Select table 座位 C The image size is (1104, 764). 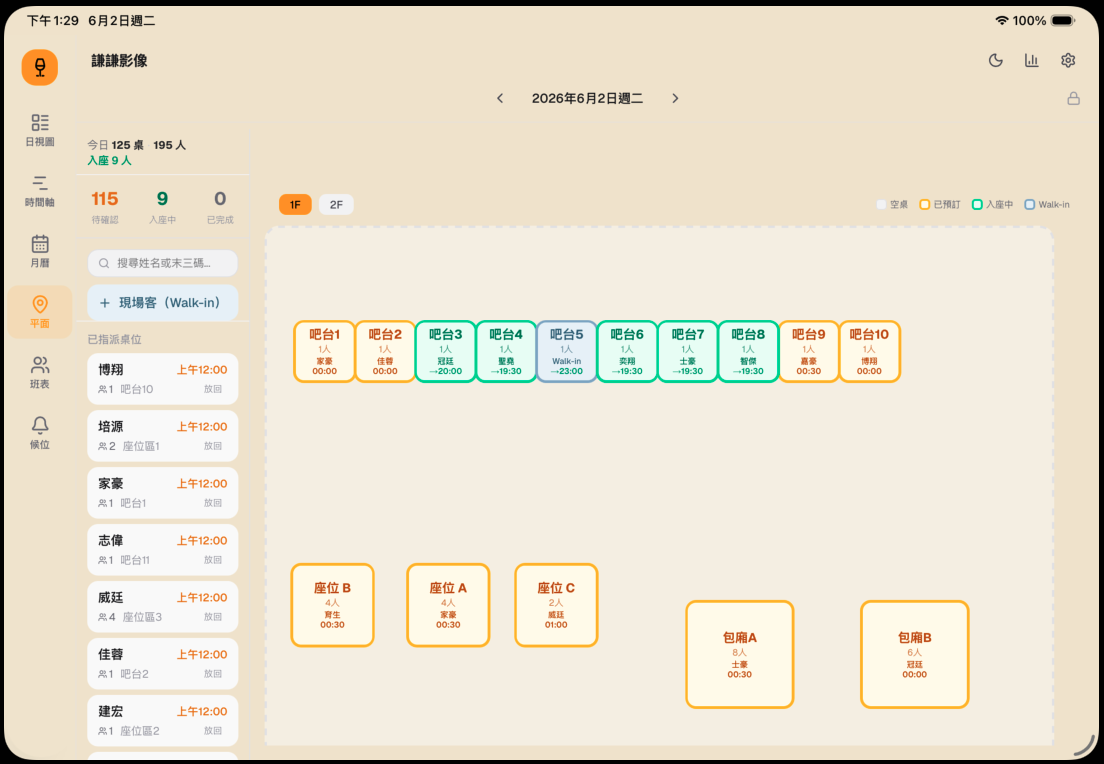click(x=556, y=605)
